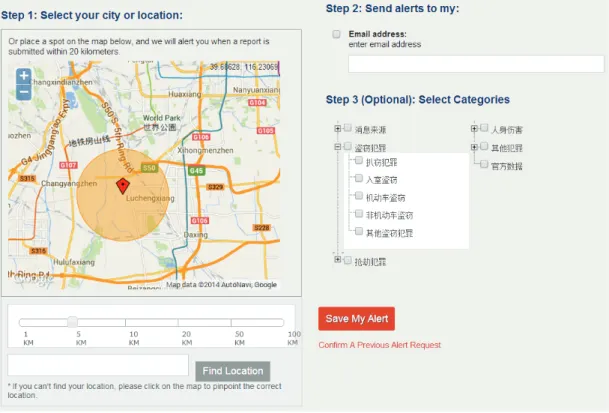Screen dimensions: 609x413
Task: Click the Changyangzhen label on map
Action: [x=69, y=183]
